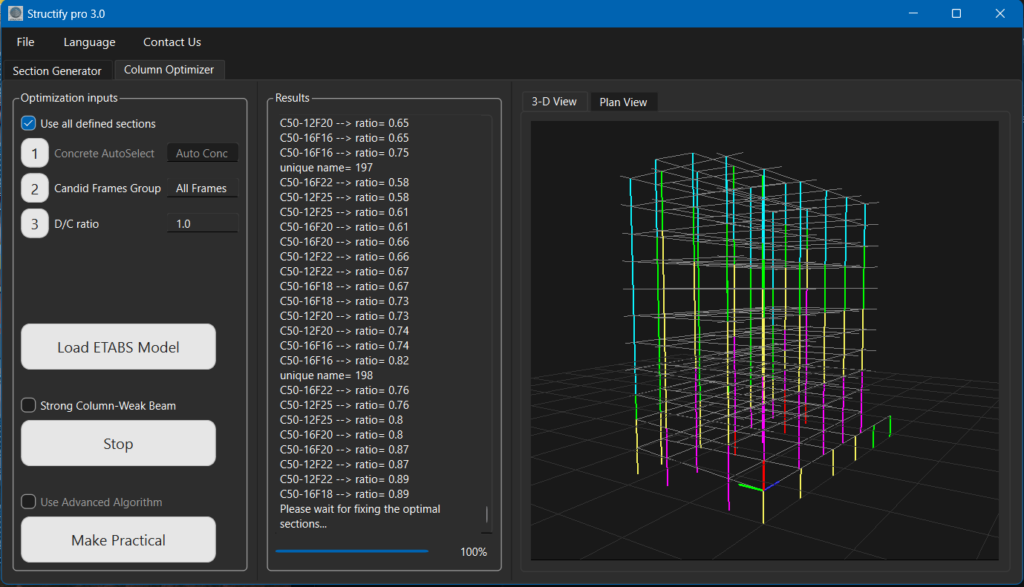Viewport: 1024px width, 587px height.
Task: Click the step 3 number badge
Action: click(x=35, y=224)
